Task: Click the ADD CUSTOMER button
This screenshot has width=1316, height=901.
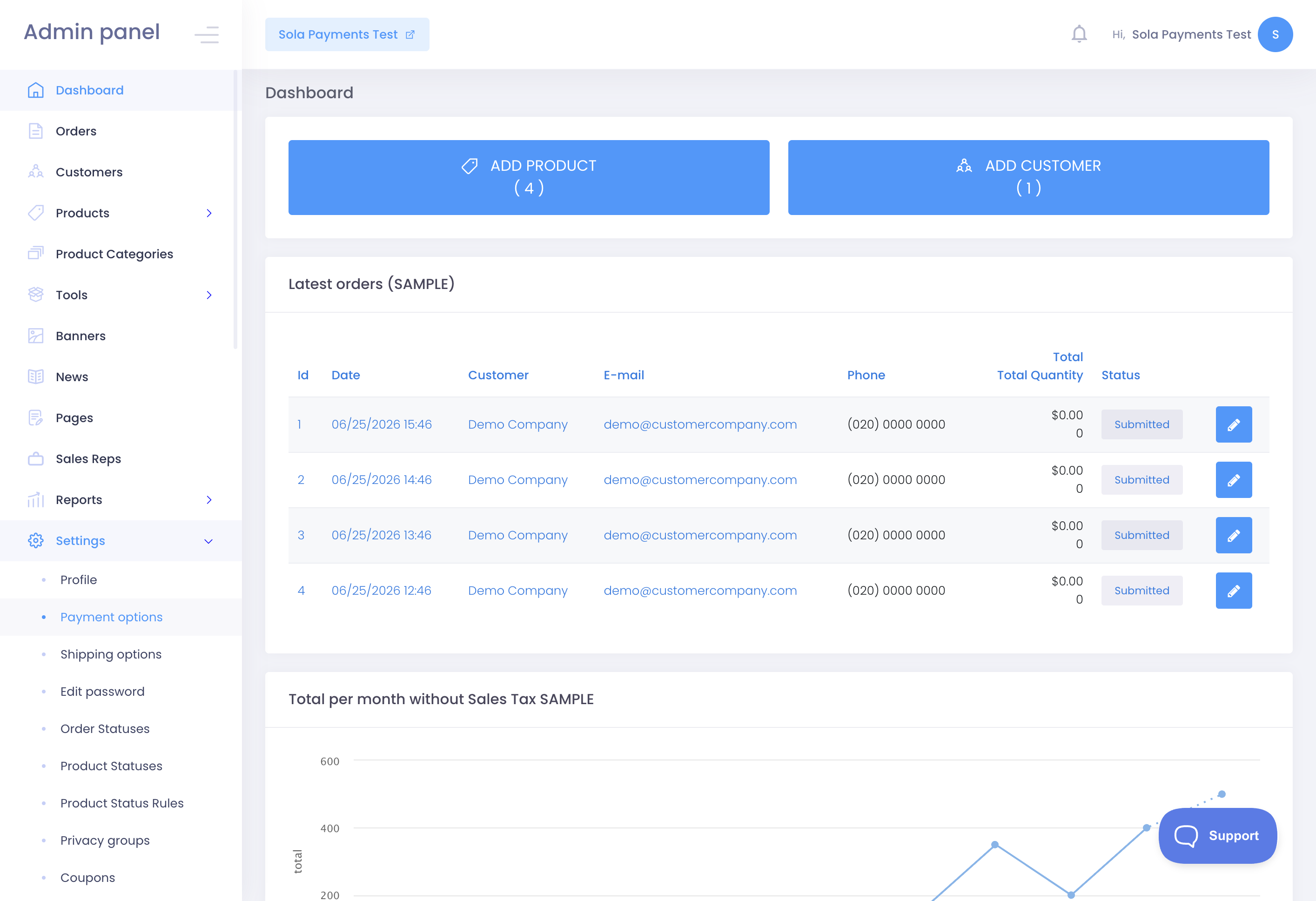Action: pos(1028,177)
